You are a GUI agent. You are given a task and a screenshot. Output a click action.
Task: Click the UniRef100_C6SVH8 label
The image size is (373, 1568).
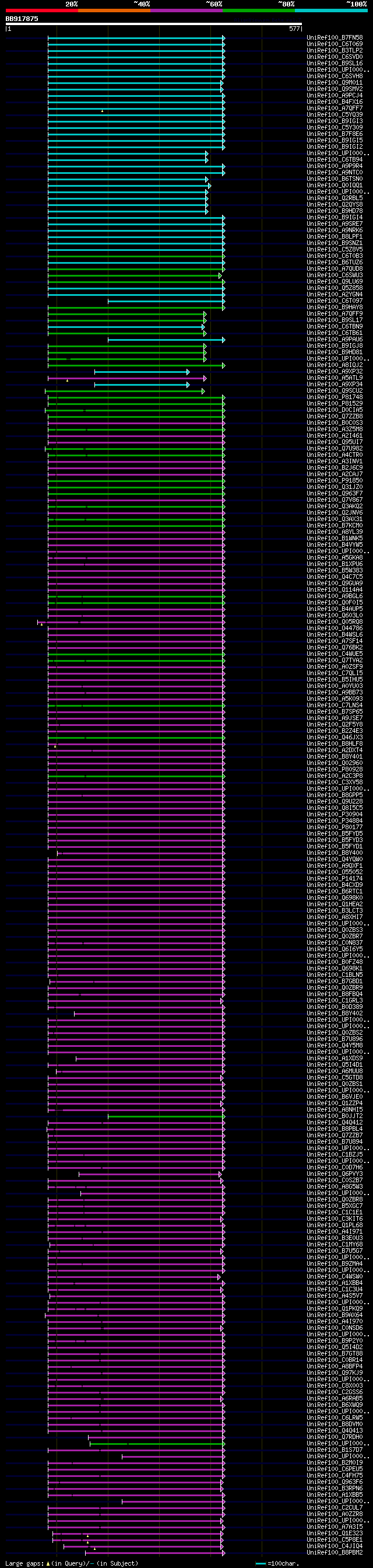coord(335,76)
